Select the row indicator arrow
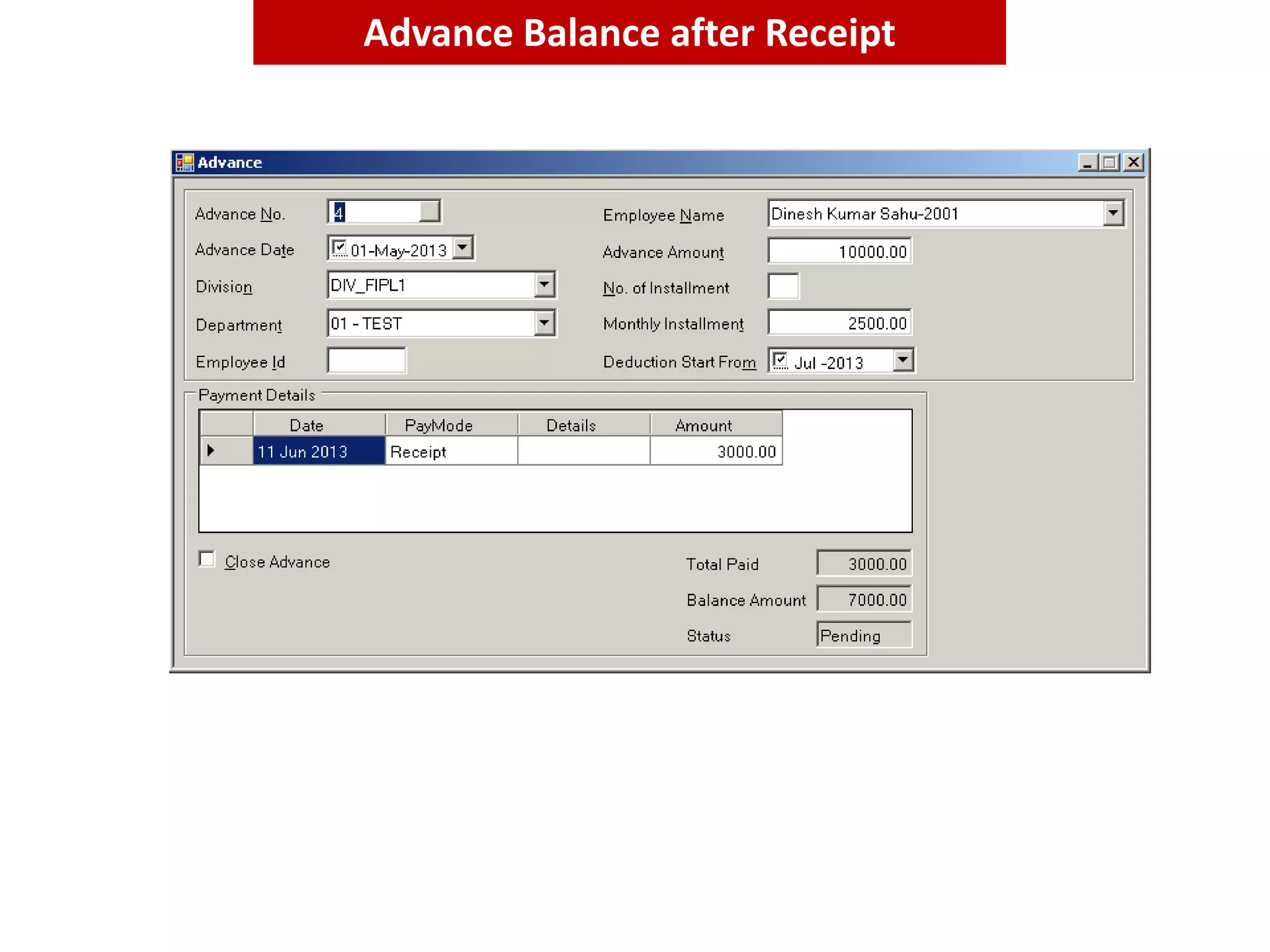The height and width of the screenshot is (952, 1270). (x=227, y=451)
